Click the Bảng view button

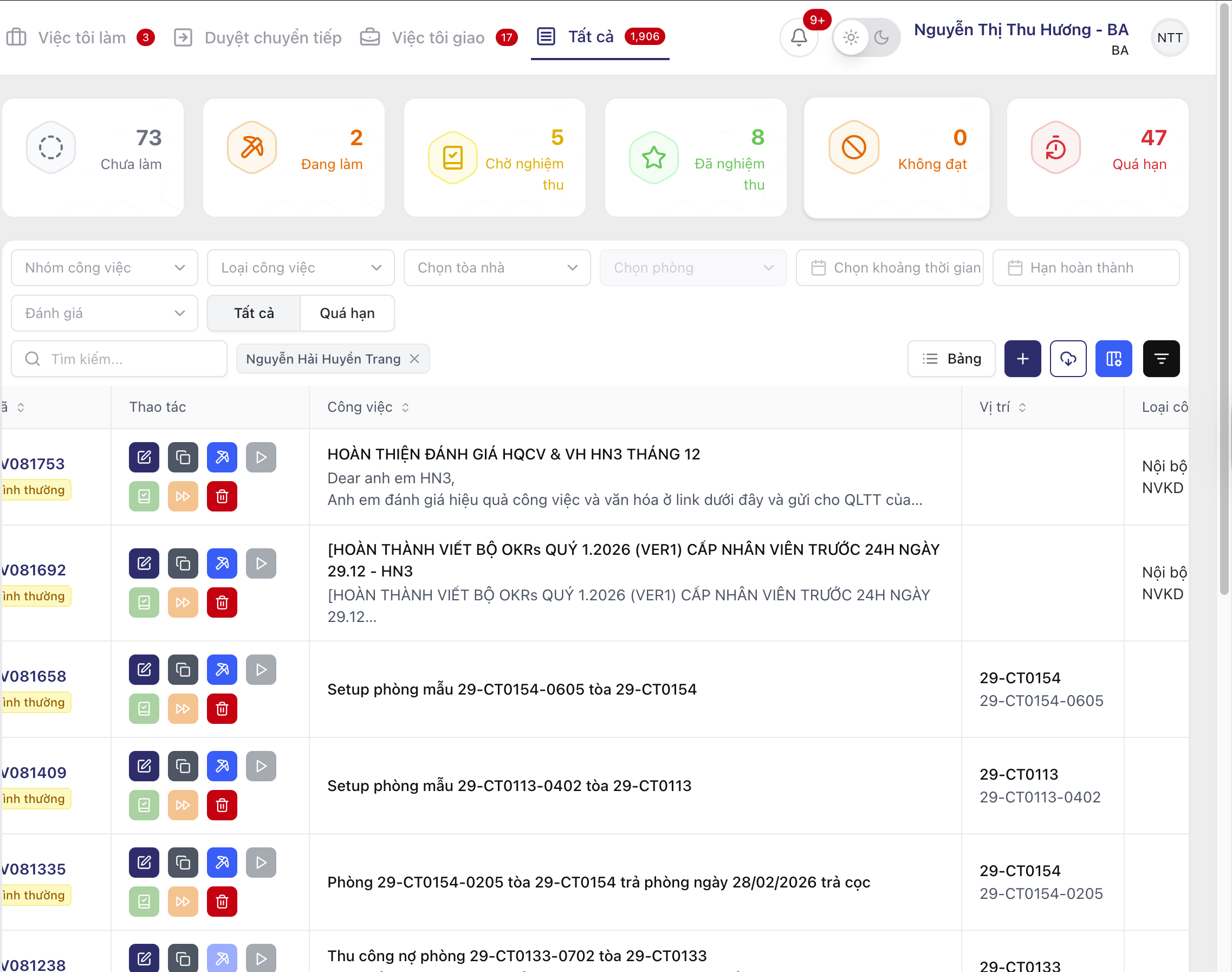coord(951,359)
